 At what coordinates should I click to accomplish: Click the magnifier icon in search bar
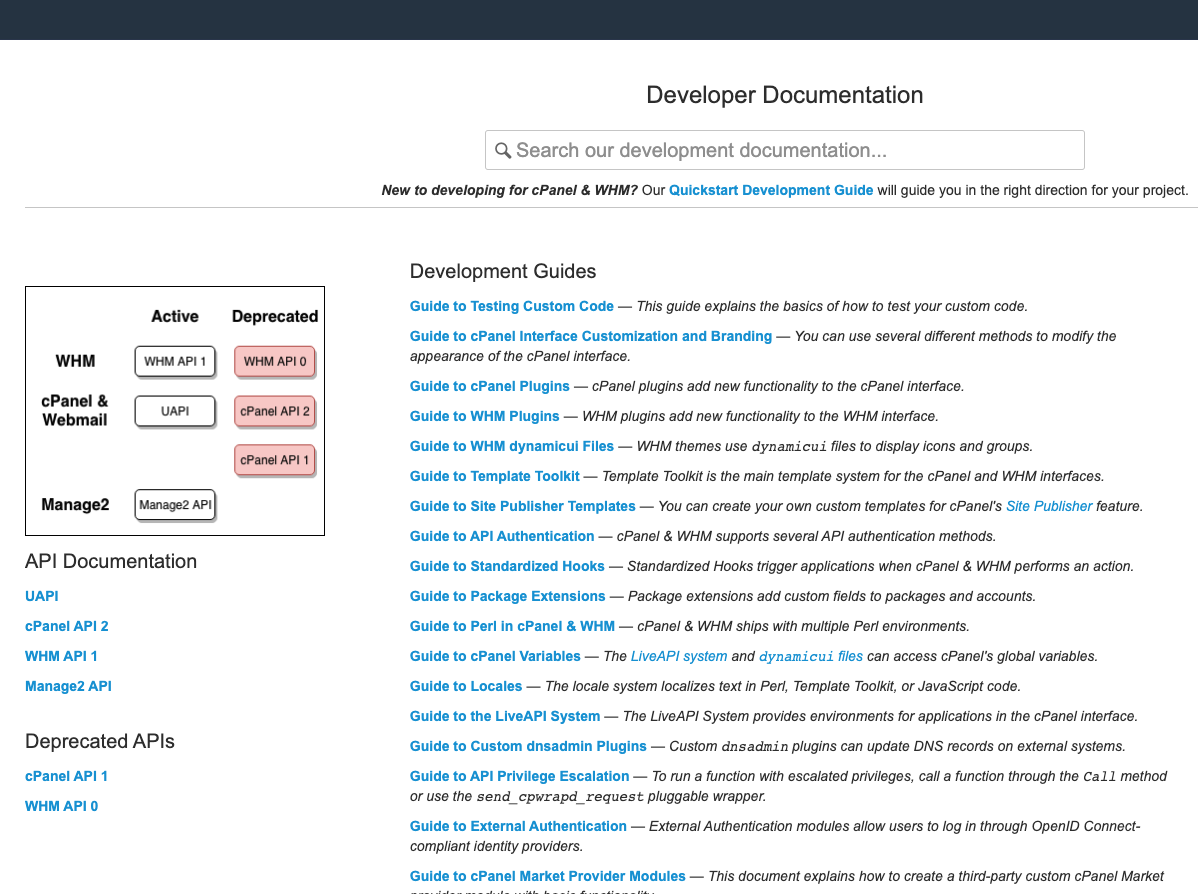tap(503, 150)
